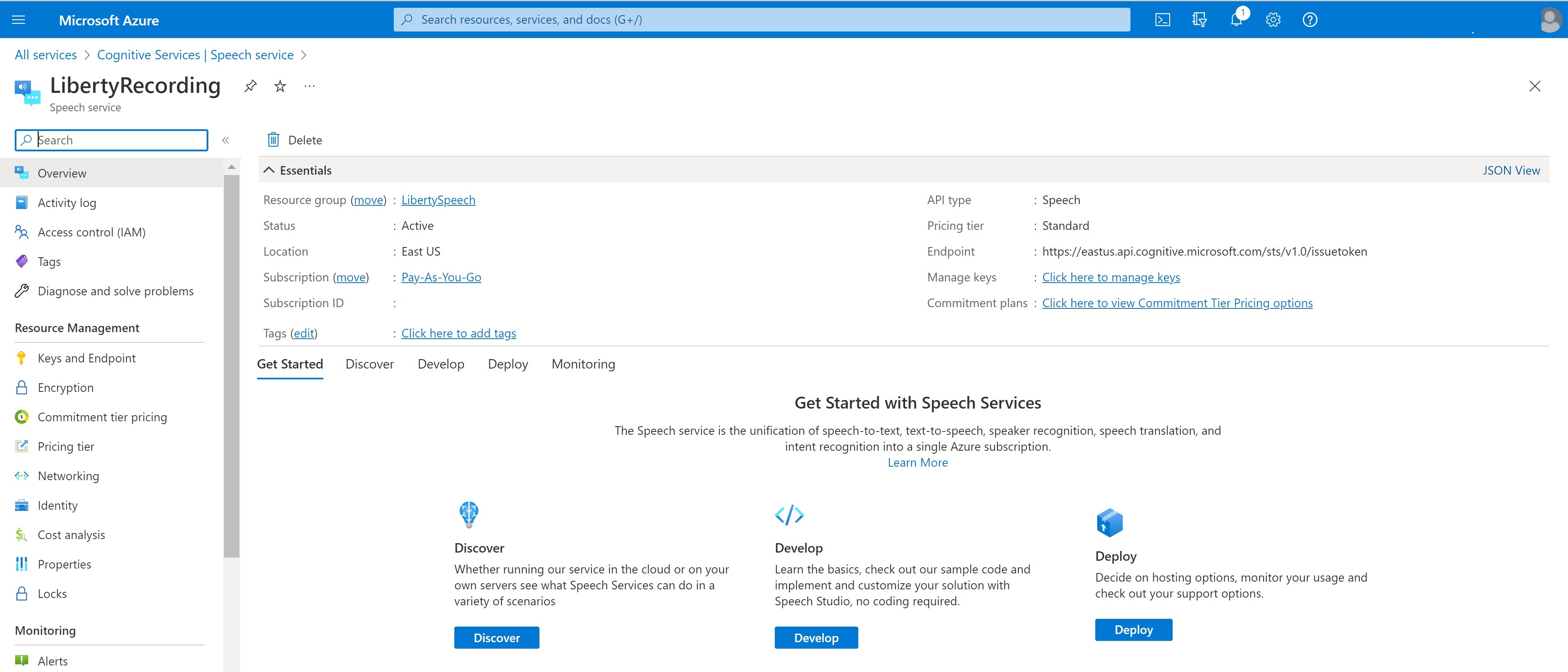Image resolution: width=1568 pixels, height=672 pixels.
Task: Click the LibertyRecording favorite star icon
Action: [x=281, y=86]
